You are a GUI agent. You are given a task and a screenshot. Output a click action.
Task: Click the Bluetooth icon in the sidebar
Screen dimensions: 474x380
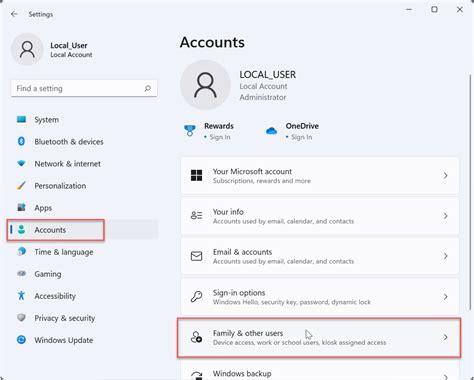point(21,141)
